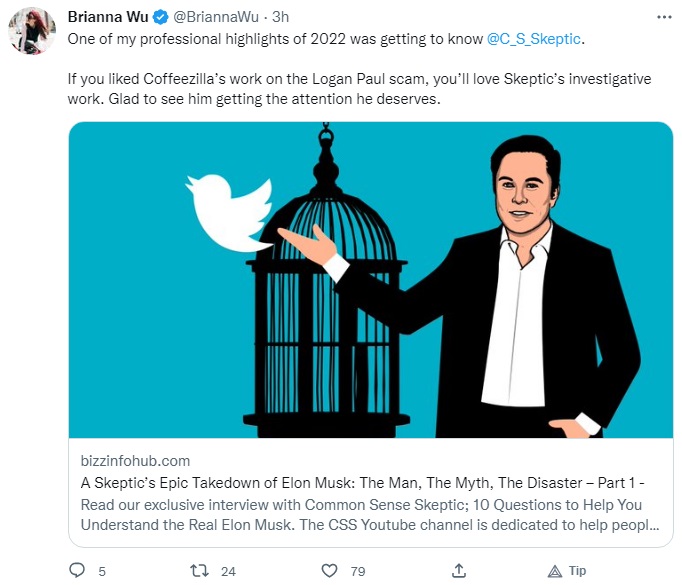The width and height of the screenshot is (682, 585).
Task: Open the @BriannaWu handle
Action: (x=216, y=17)
